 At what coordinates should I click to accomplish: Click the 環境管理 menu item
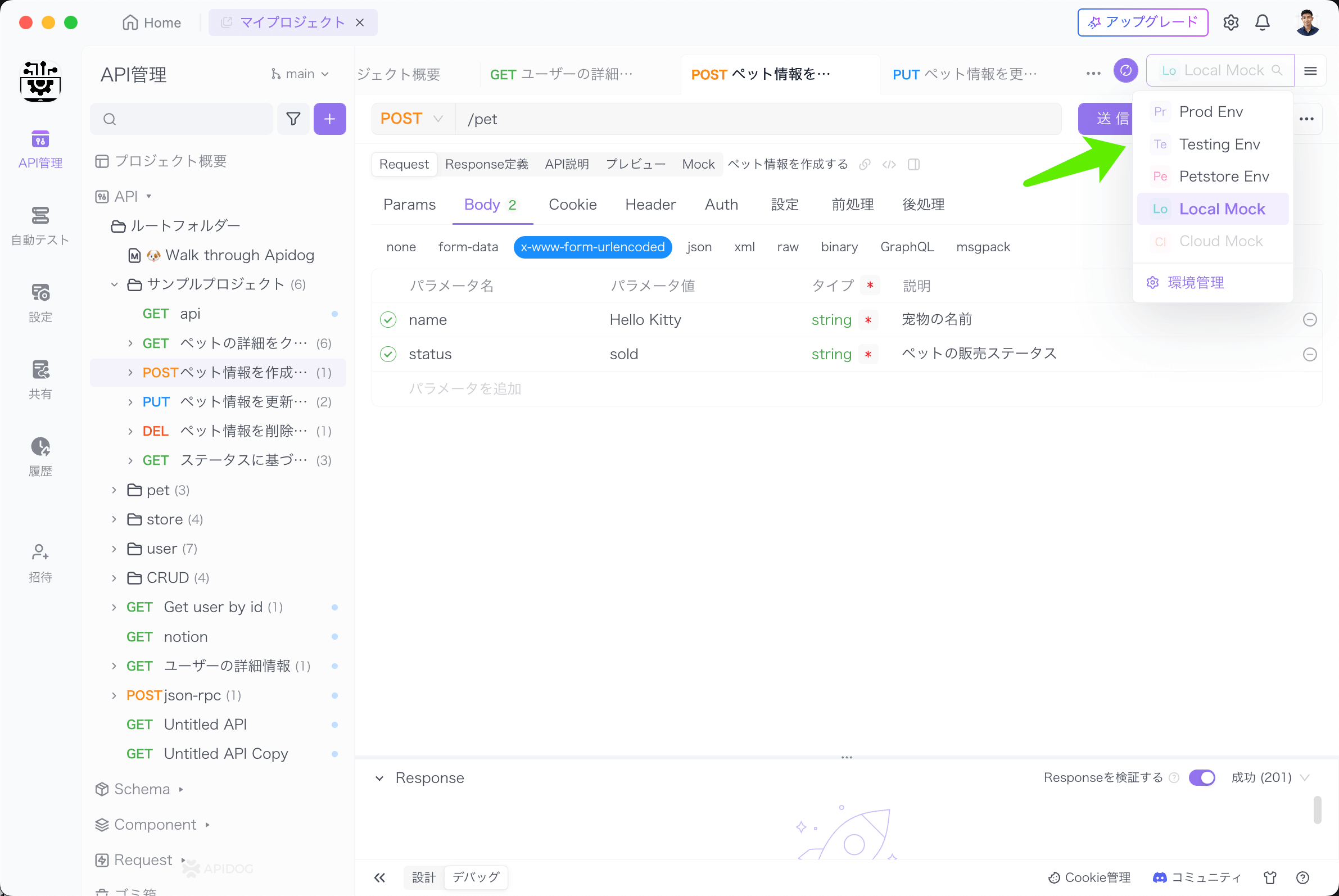coord(1196,281)
